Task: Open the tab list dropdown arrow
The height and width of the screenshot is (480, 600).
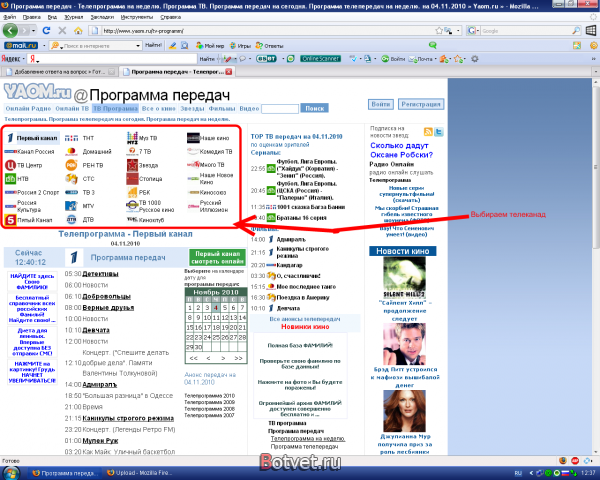Action: (x=595, y=72)
